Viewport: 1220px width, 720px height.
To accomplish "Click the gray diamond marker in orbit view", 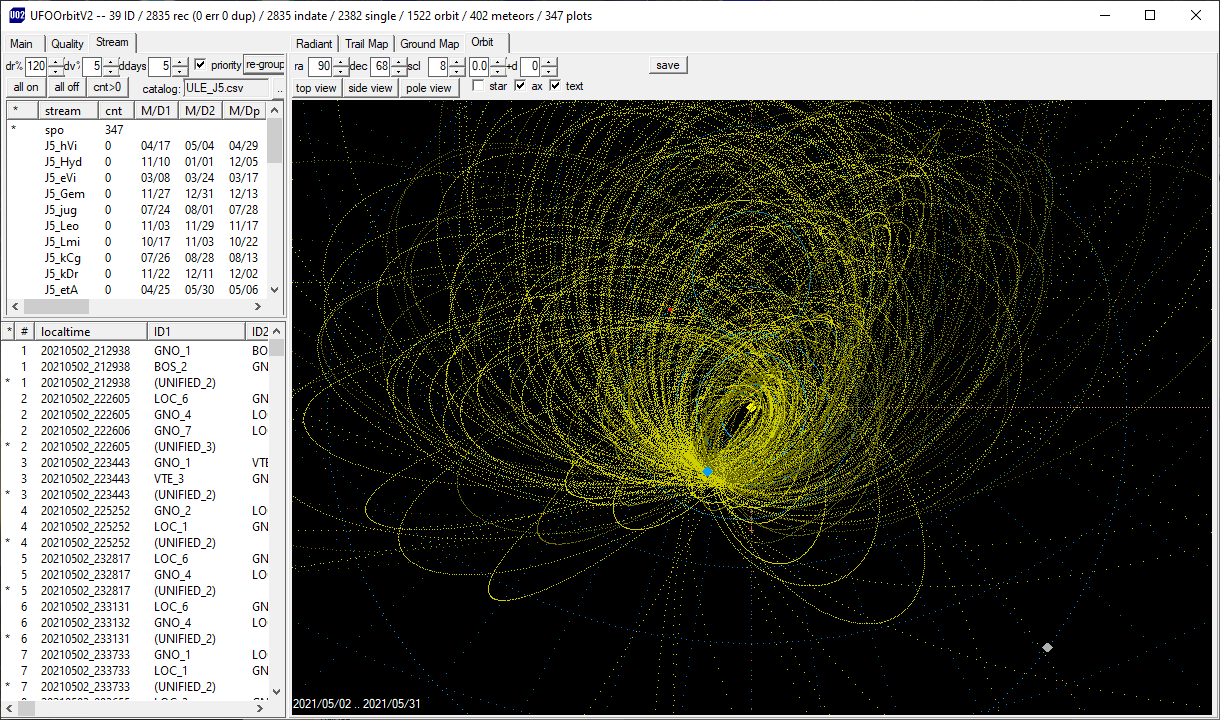I will (x=1047, y=647).
